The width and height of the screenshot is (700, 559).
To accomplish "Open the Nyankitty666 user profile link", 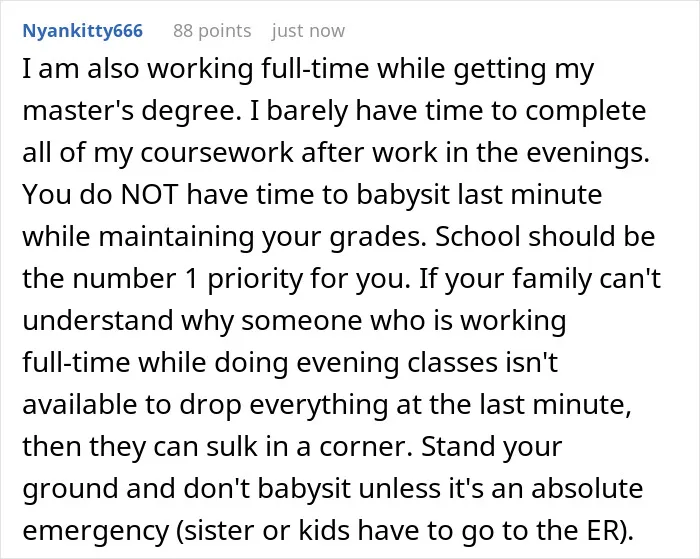I will pos(83,31).
